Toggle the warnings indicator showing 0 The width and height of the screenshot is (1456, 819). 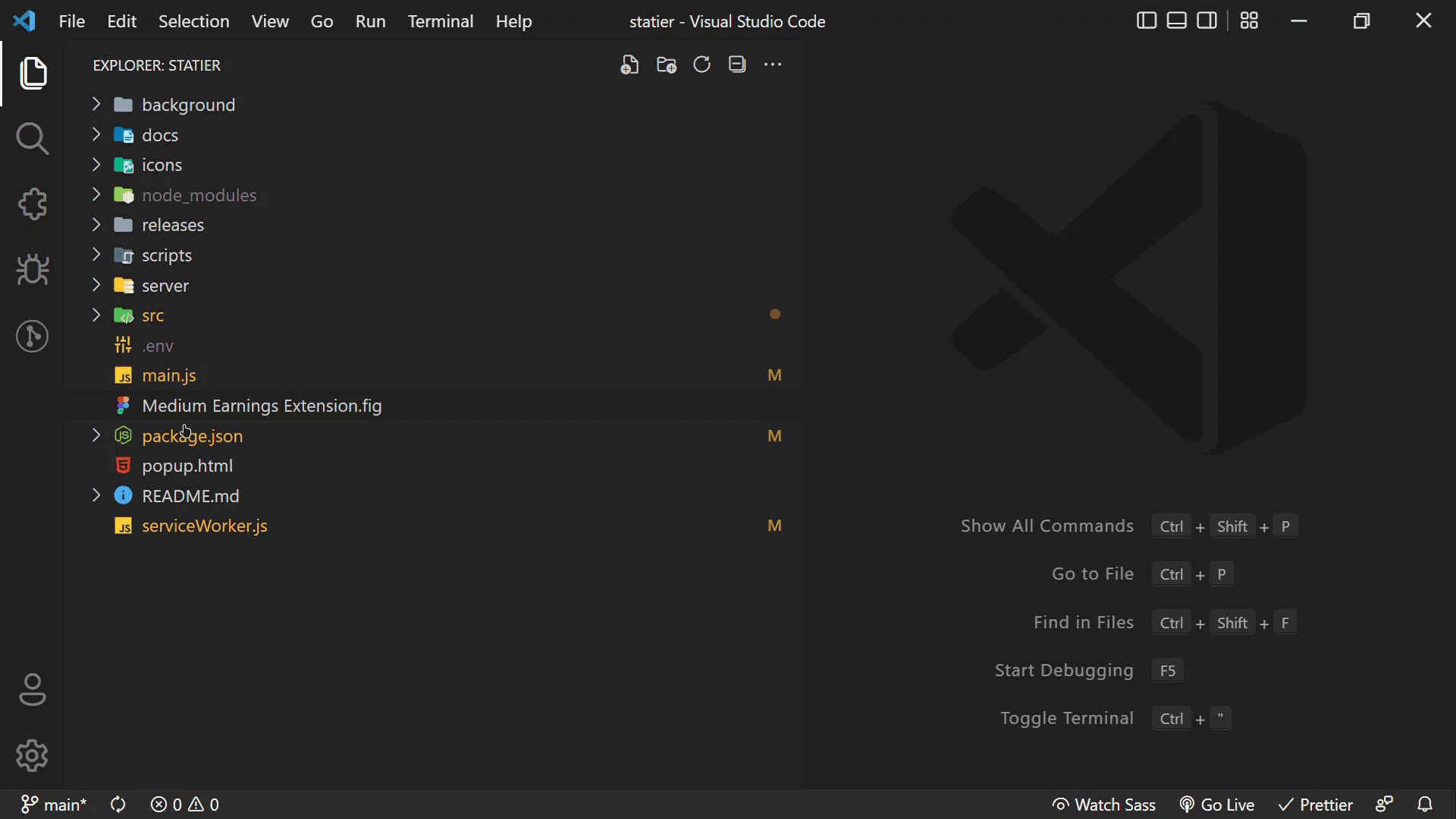(205, 805)
